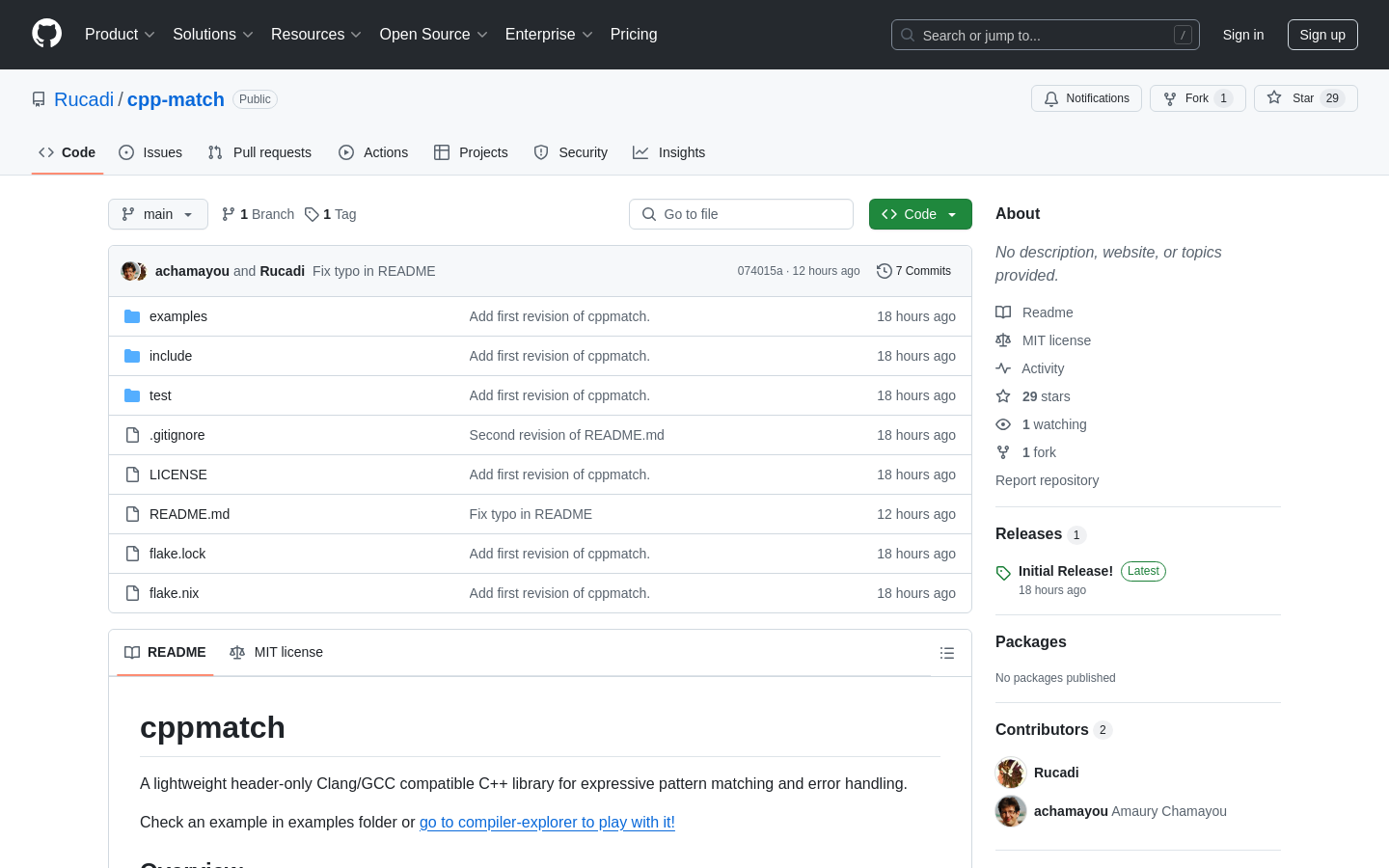Focus the Search or jump to field
The image size is (1389, 868).
click(x=1046, y=35)
